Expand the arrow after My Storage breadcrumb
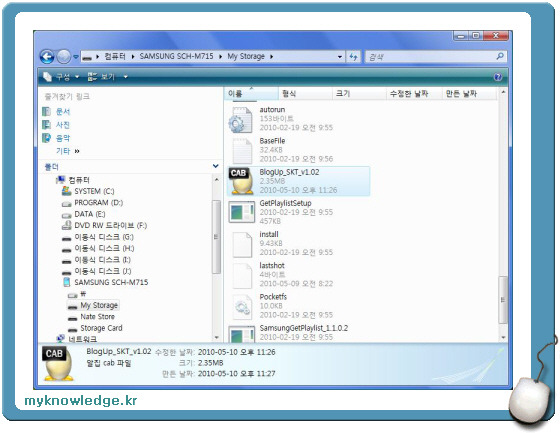This screenshot has height=433, width=560. pos(271,56)
